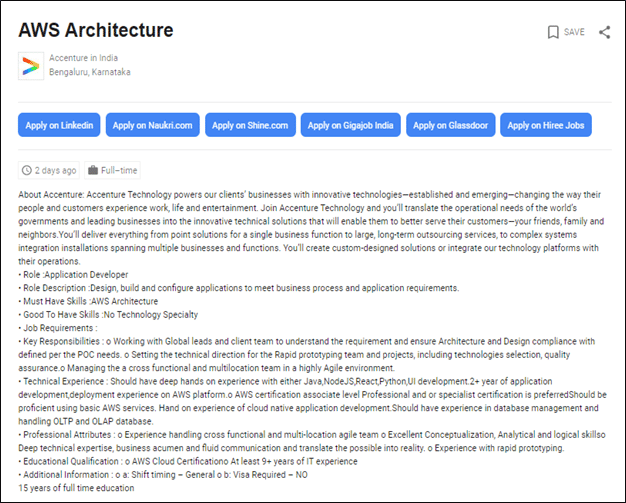Click the Accenture in India company name
The image size is (626, 503).
point(83,58)
